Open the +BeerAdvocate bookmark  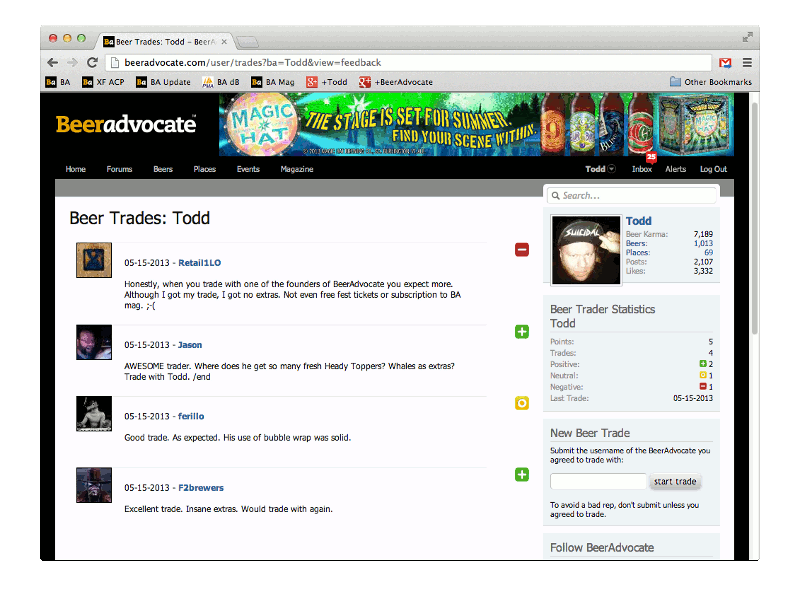[x=396, y=82]
